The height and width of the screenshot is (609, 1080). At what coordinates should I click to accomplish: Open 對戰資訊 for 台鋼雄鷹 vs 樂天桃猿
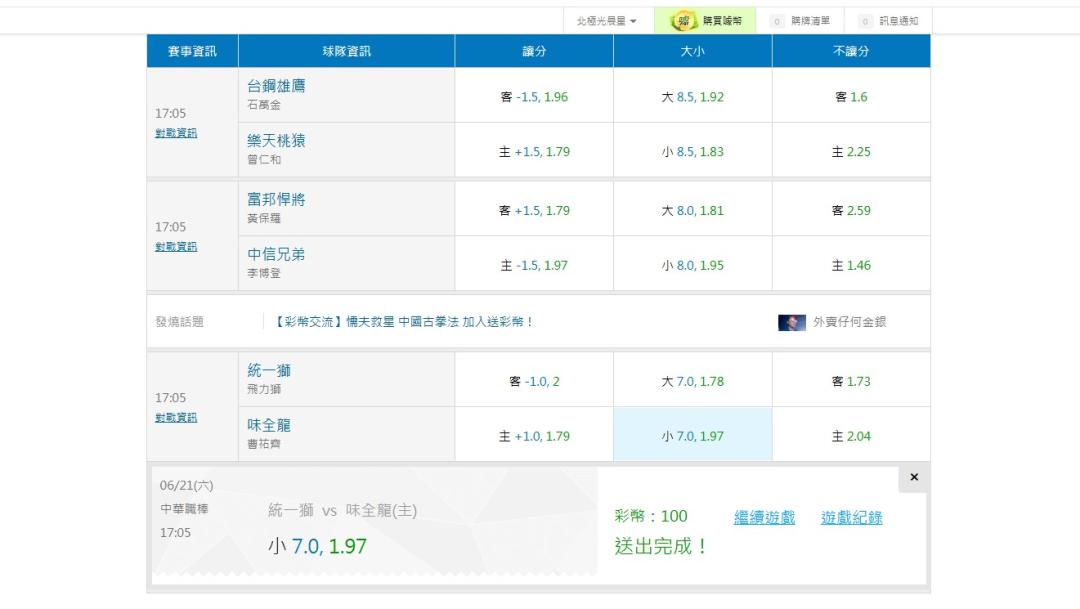pyautogui.click(x=176, y=133)
